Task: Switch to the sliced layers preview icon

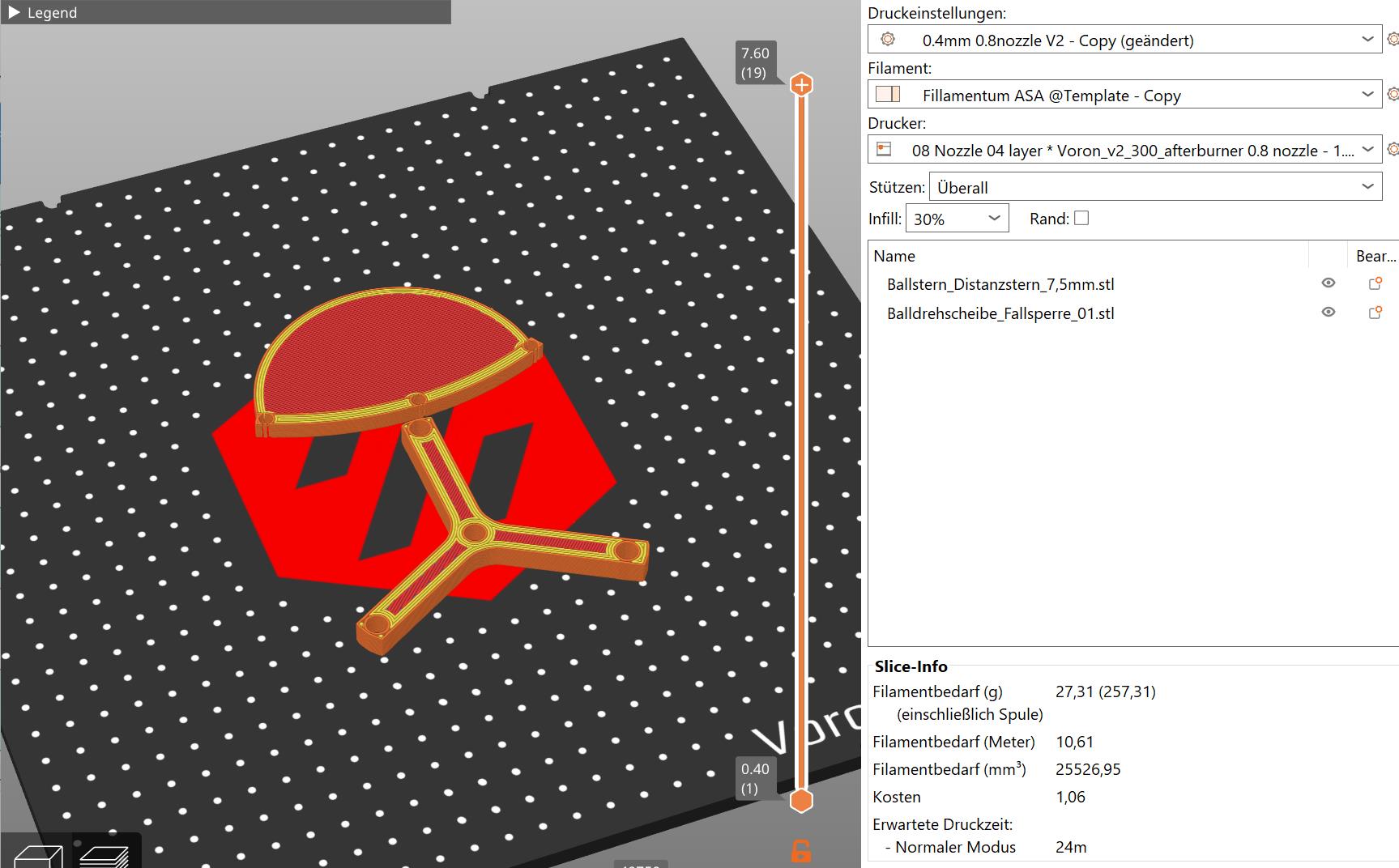Action: click(x=105, y=855)
